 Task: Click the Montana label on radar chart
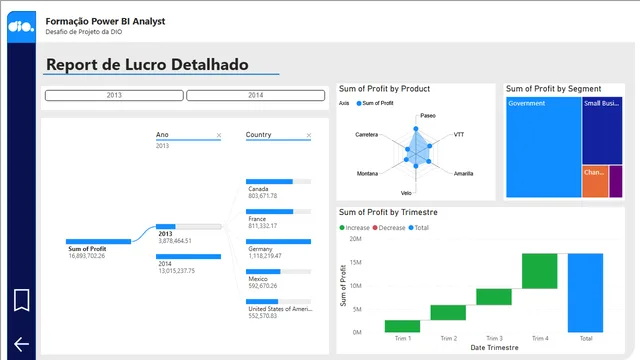pos(367,173)
